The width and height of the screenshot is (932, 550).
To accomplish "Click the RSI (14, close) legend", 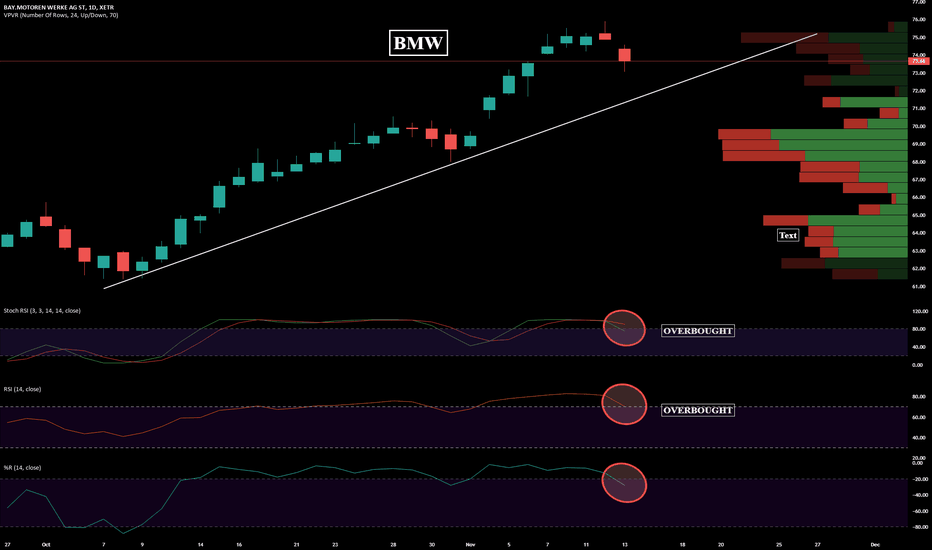I will pos(22,389).
